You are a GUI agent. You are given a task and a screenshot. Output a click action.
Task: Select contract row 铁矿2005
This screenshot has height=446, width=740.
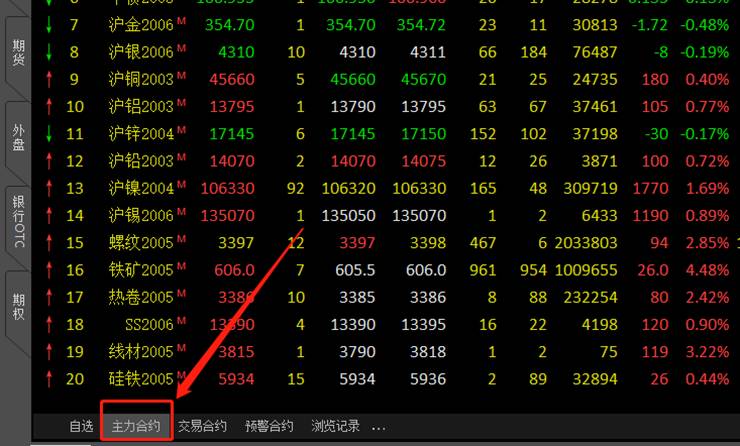[x=386, y=270]
